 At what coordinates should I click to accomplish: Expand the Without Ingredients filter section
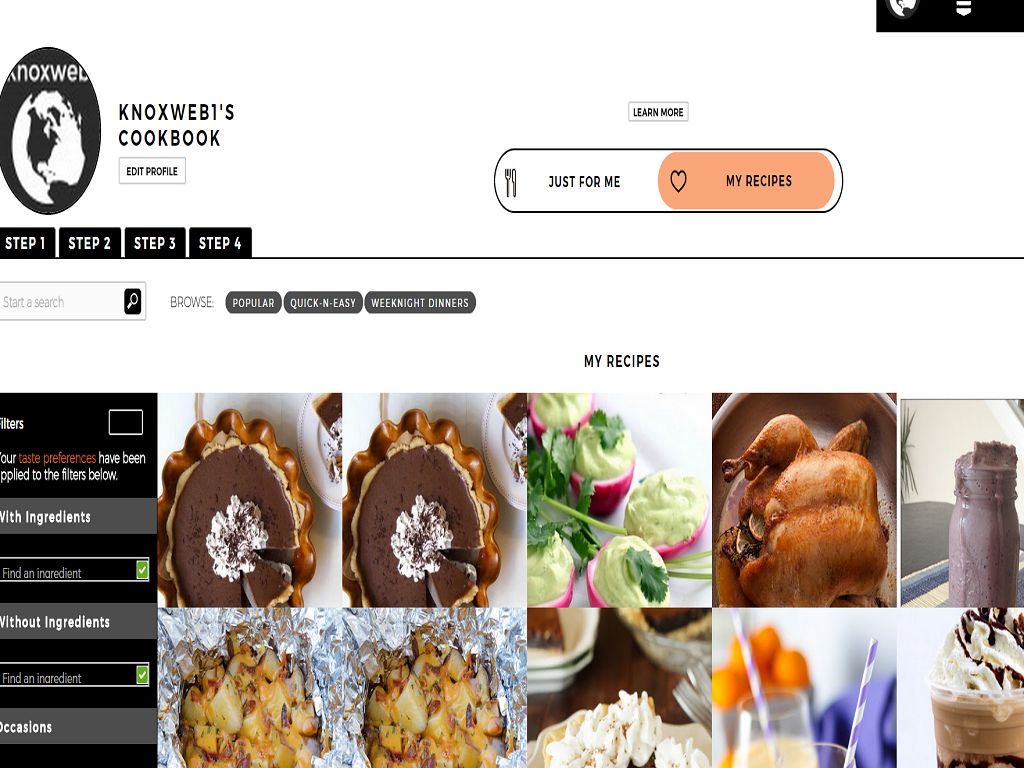pyautogui.click(x=78, y=622)
